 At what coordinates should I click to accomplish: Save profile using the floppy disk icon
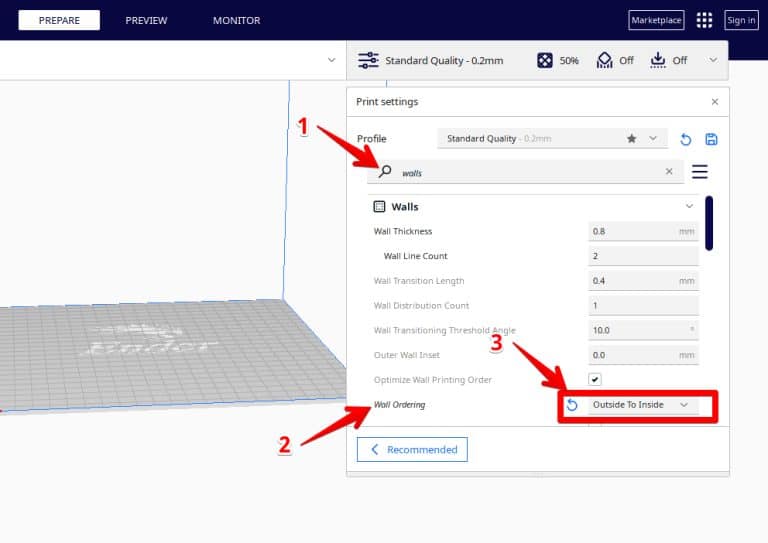pos(711,139)
